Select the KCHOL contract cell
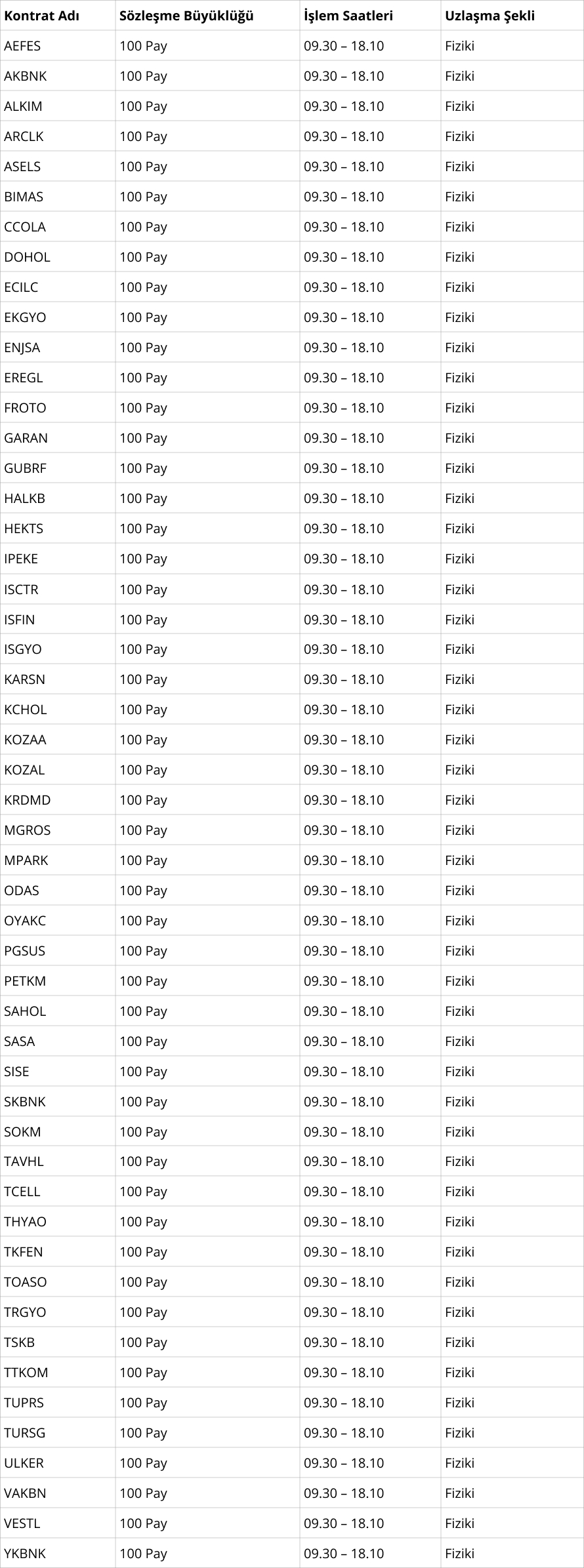This screenshot has width=584, height=1568. (58, 710)
